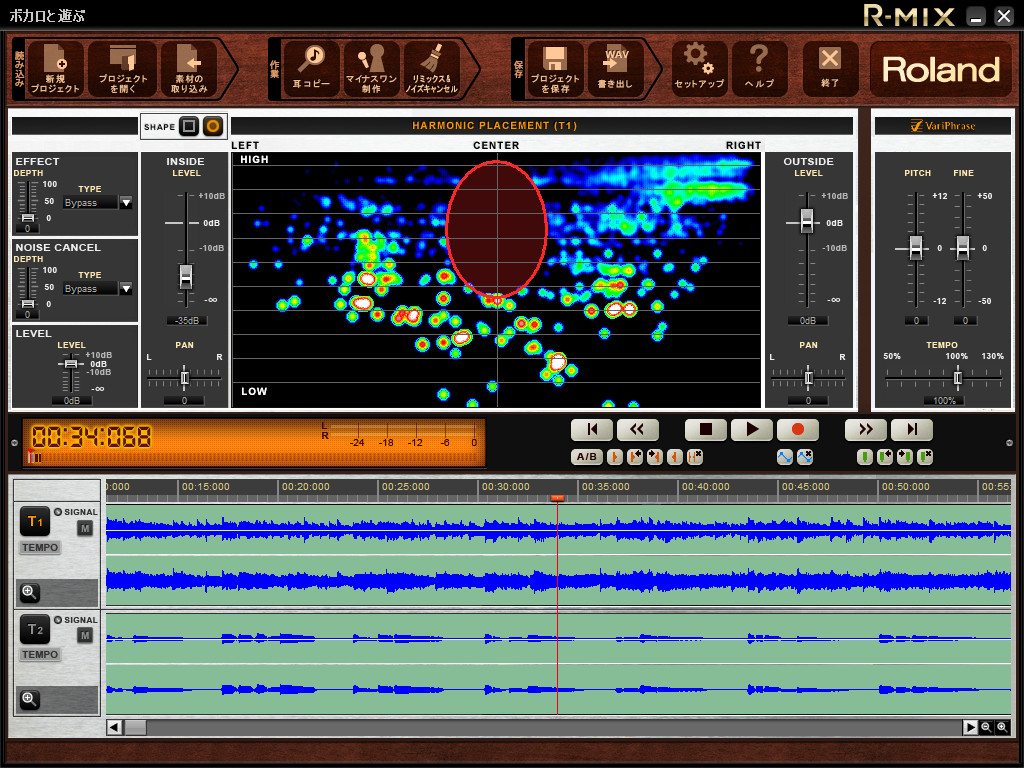Click INSIDE LEVEL fader handle

pyautogui.click(x=186, y=276)
